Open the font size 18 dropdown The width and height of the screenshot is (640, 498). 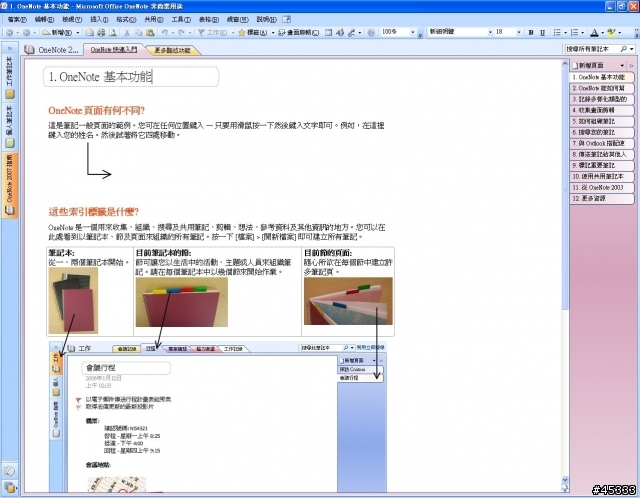(x=519, y=32)
